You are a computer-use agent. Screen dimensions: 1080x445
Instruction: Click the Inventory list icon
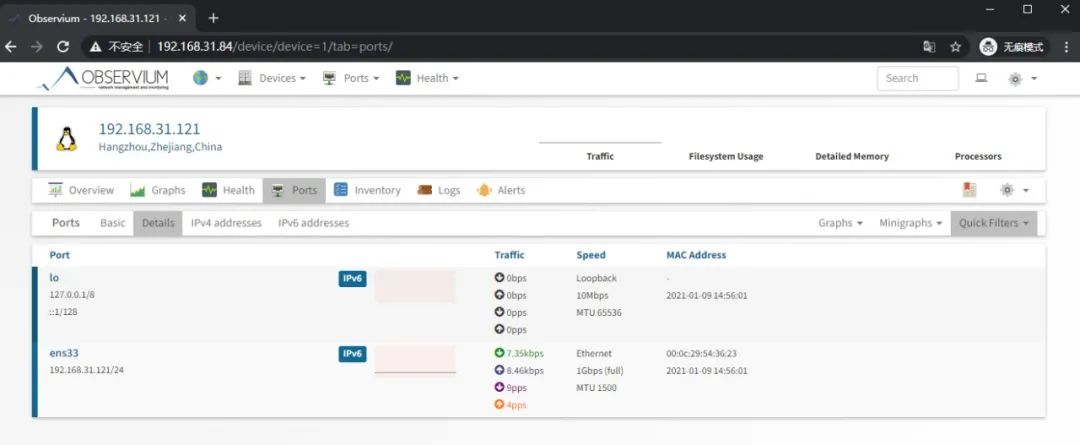click(x=341, y=190)
